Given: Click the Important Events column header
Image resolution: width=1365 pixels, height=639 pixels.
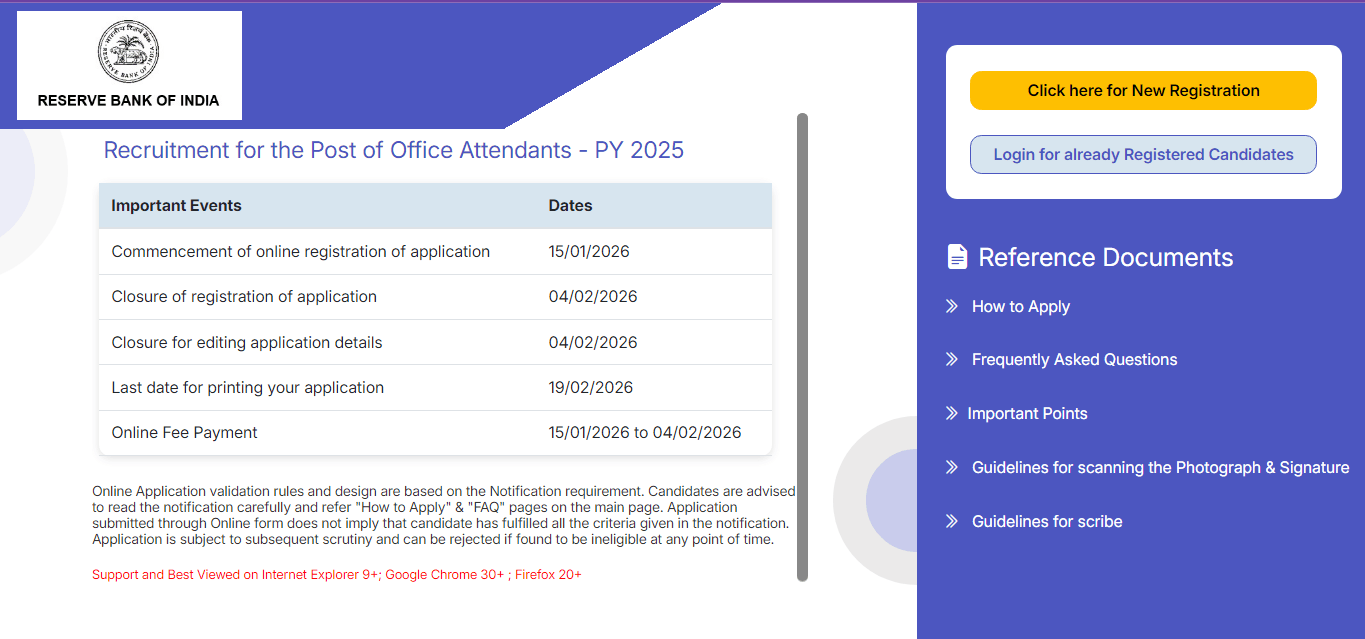Looking at the screenshot, I should pyautogui.click(x=175, y=205).
